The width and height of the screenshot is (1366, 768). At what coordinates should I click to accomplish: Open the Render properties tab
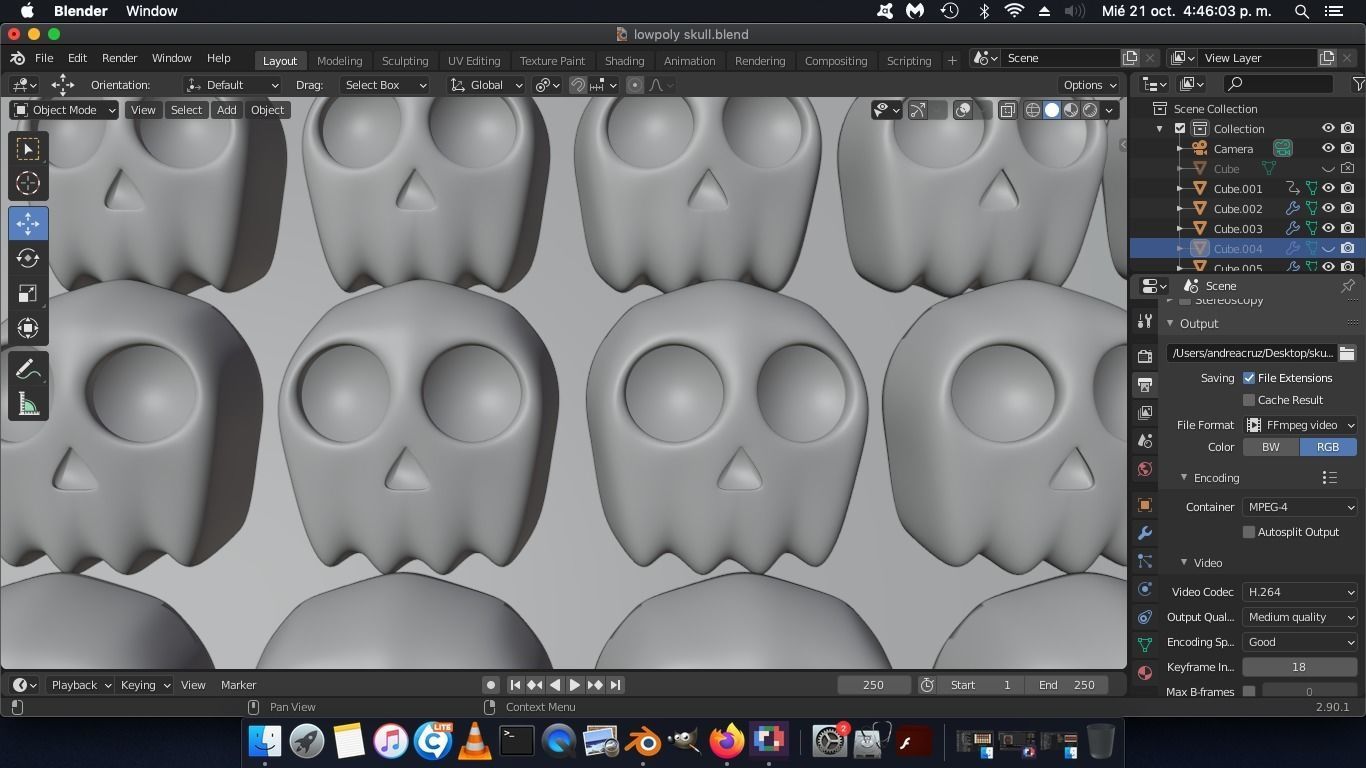pyautogui.click(x=1145, y=356)
